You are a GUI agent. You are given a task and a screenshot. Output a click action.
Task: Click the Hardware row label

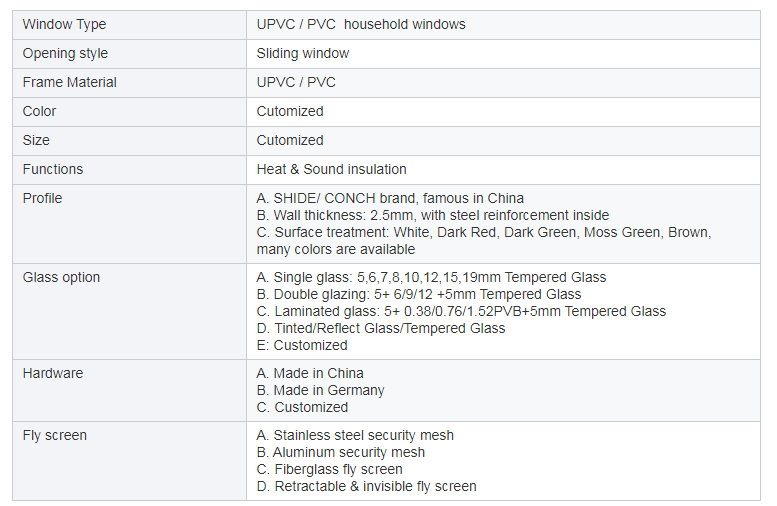tap(53, 373)
